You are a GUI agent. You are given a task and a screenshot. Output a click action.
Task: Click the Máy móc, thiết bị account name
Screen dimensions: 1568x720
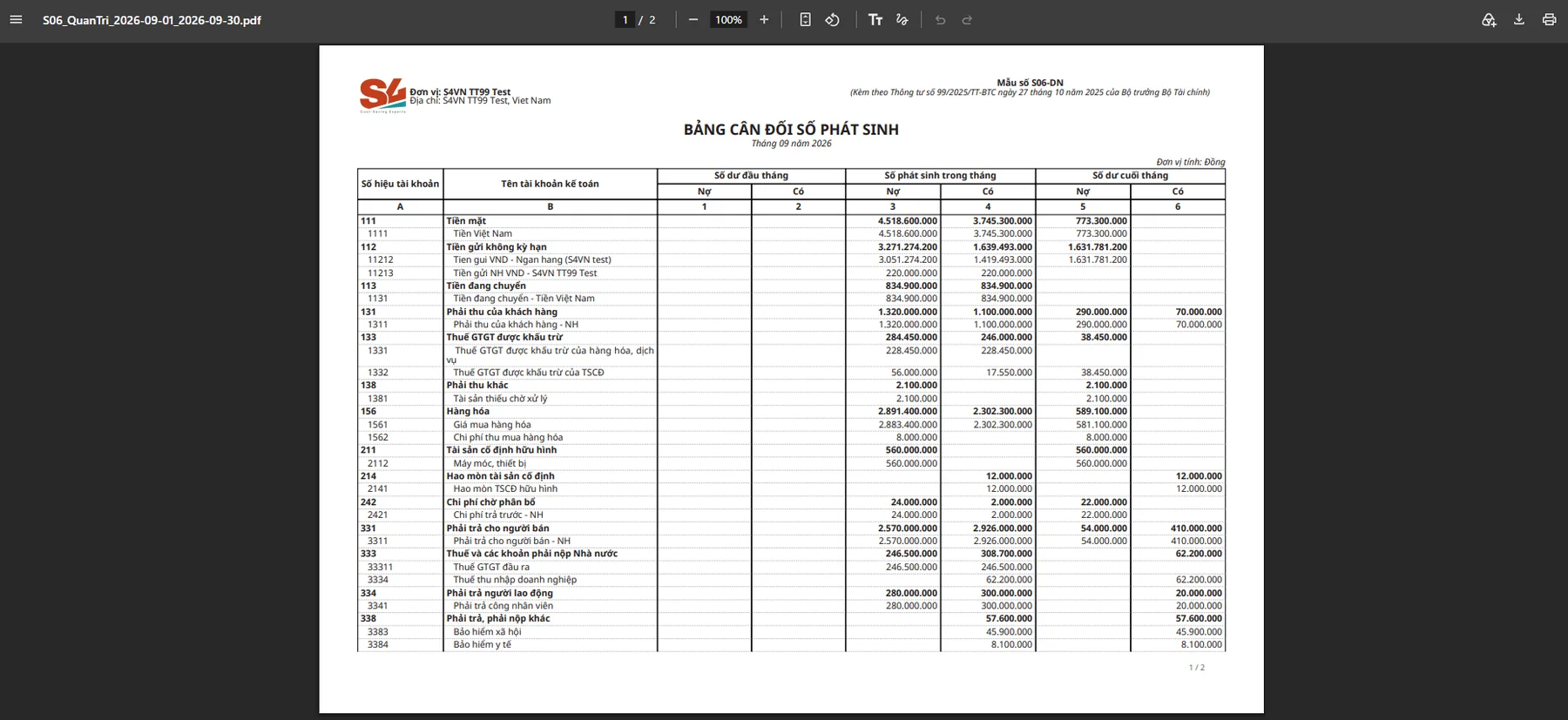coord(490,463)
